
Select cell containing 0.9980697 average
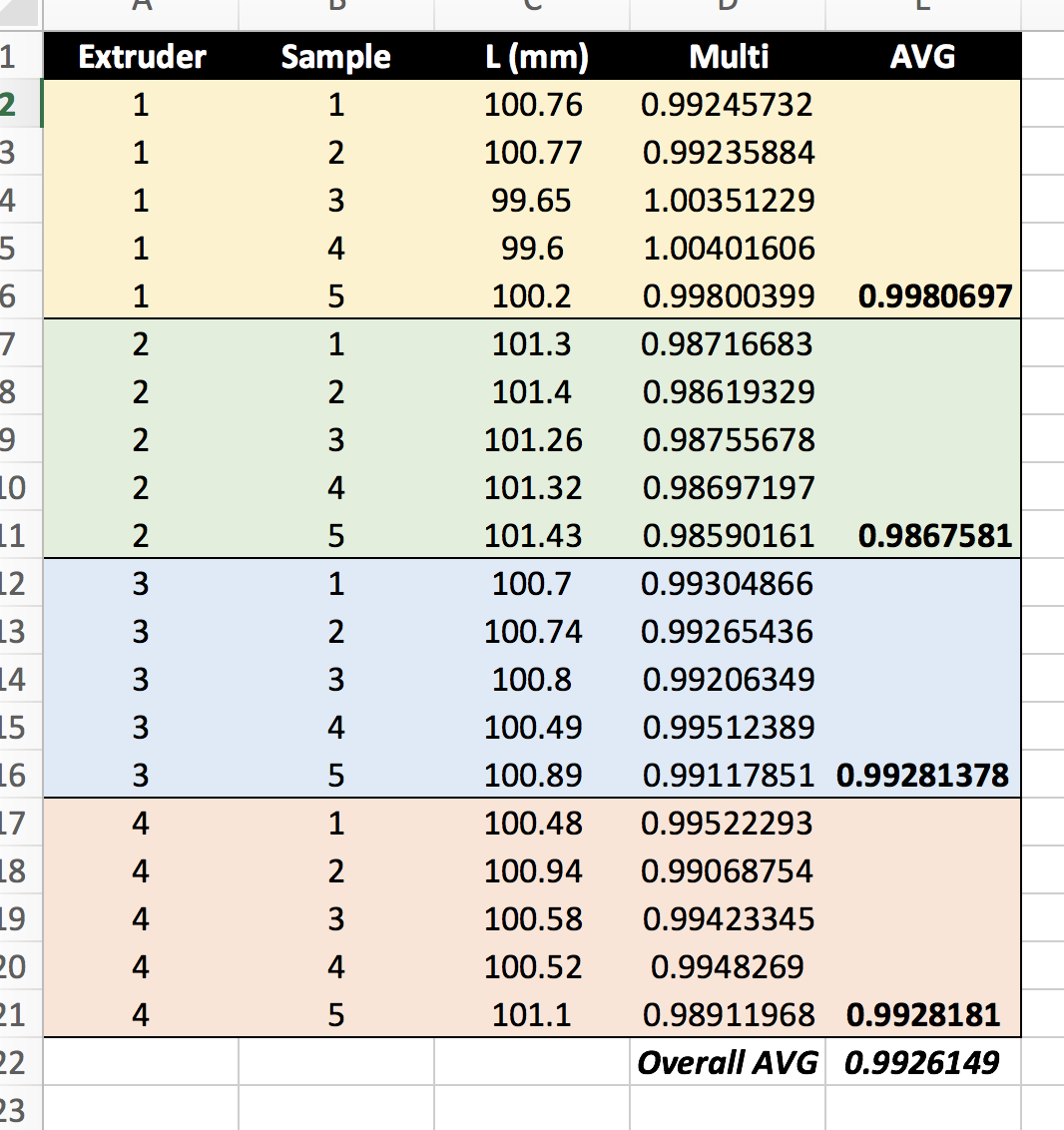(x=935, y=296)
